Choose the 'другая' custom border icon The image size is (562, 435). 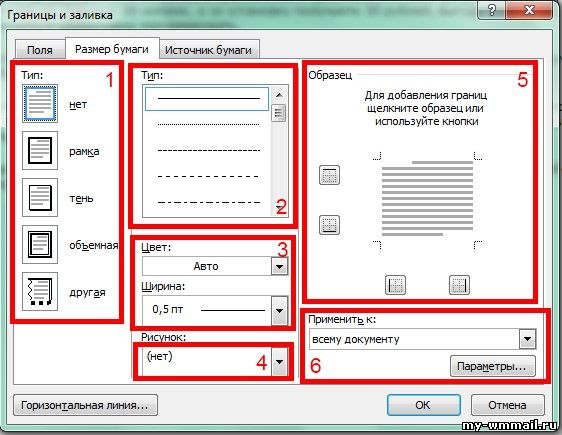pyautogui.click(x=40, y=291)
